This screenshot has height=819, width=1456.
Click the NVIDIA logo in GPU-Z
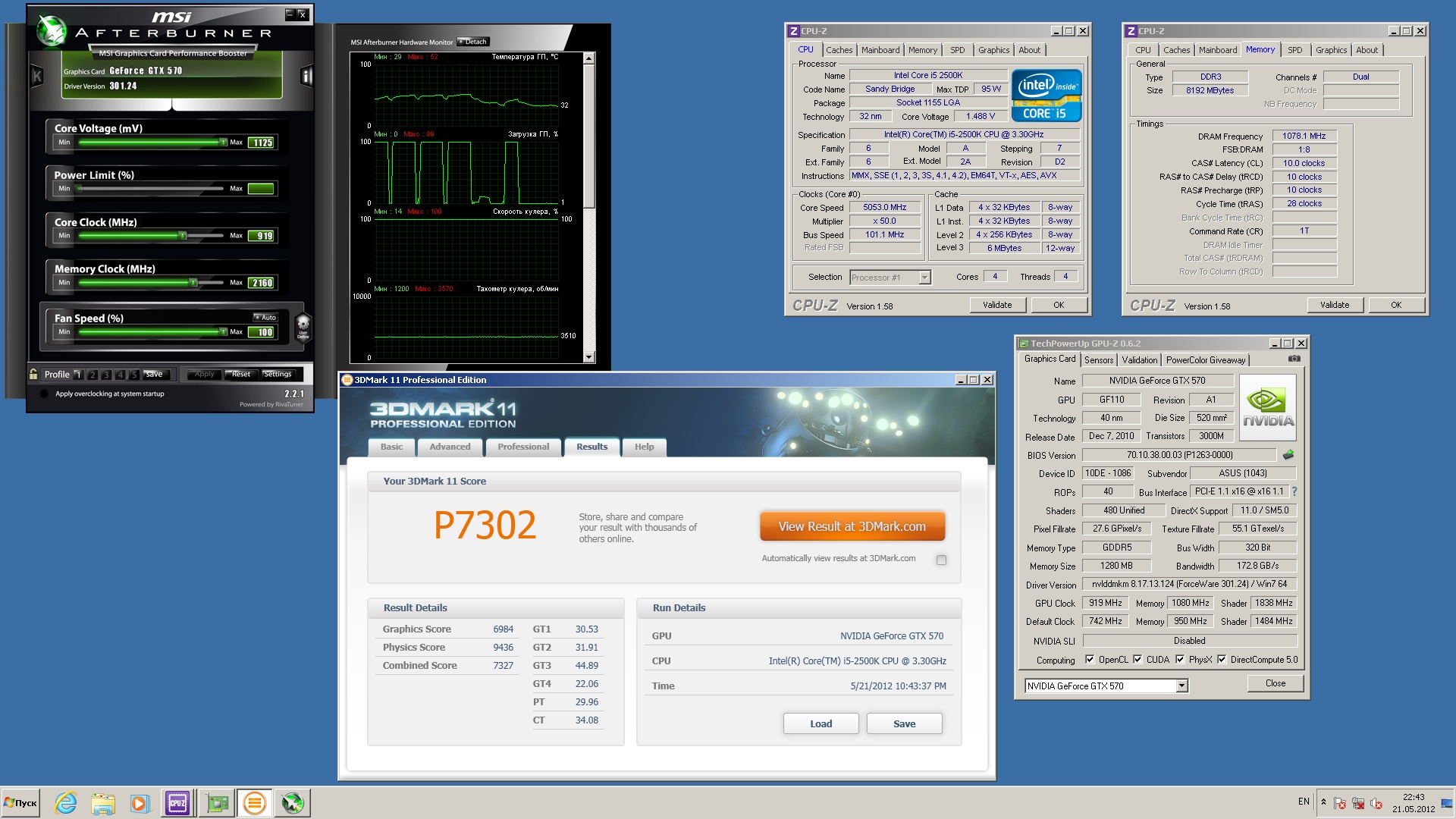coord(1268,407)
